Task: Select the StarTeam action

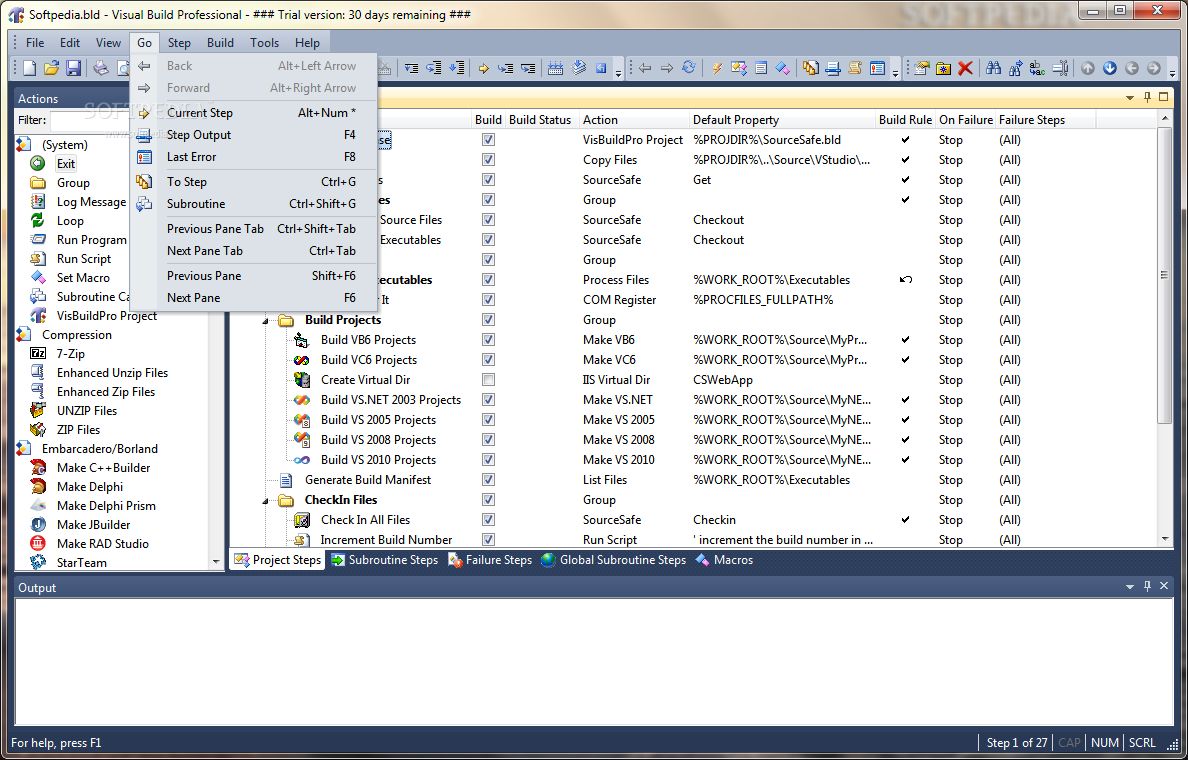Action: click(82, 562)
